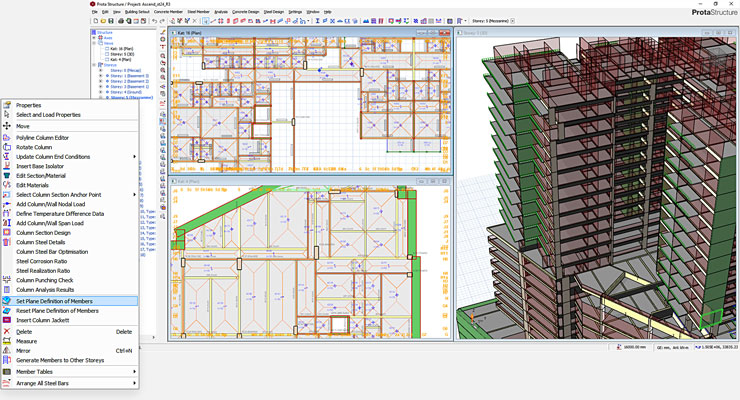Viewport: 740px width, 400px height.
Task: Click the Edit Section/Material icon
Action: click(x=7, y=175)
